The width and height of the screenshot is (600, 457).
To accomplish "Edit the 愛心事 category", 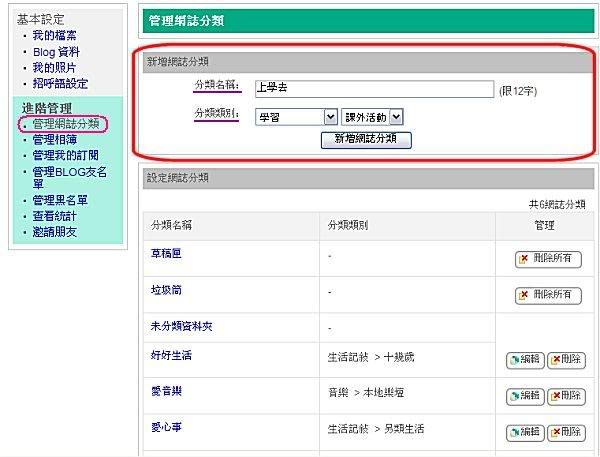I will [x=525, y=432].
